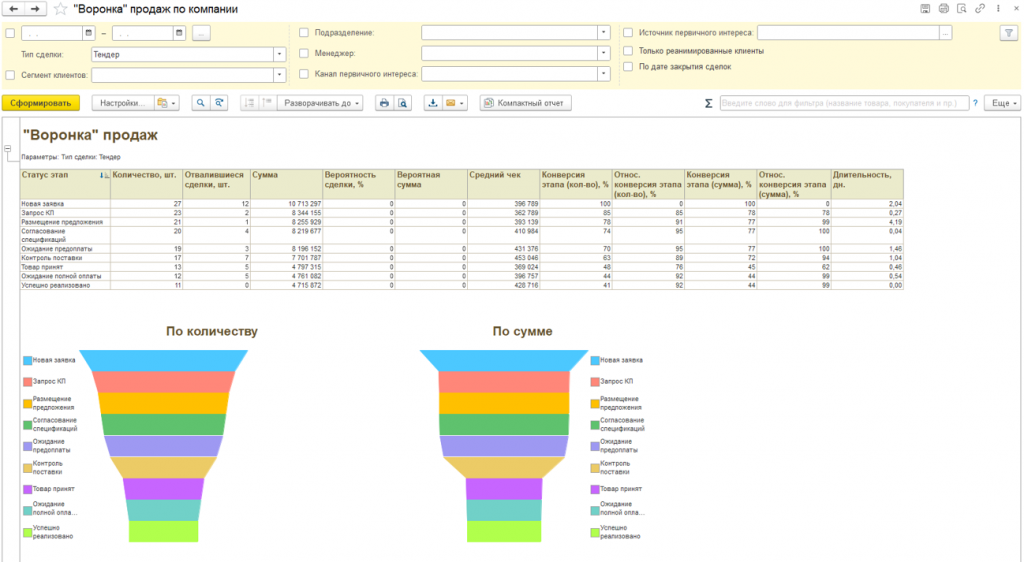This screenshot has width=1024, height=562.
Task: Add report to favorites with star icon
Action: click(60, 9)
